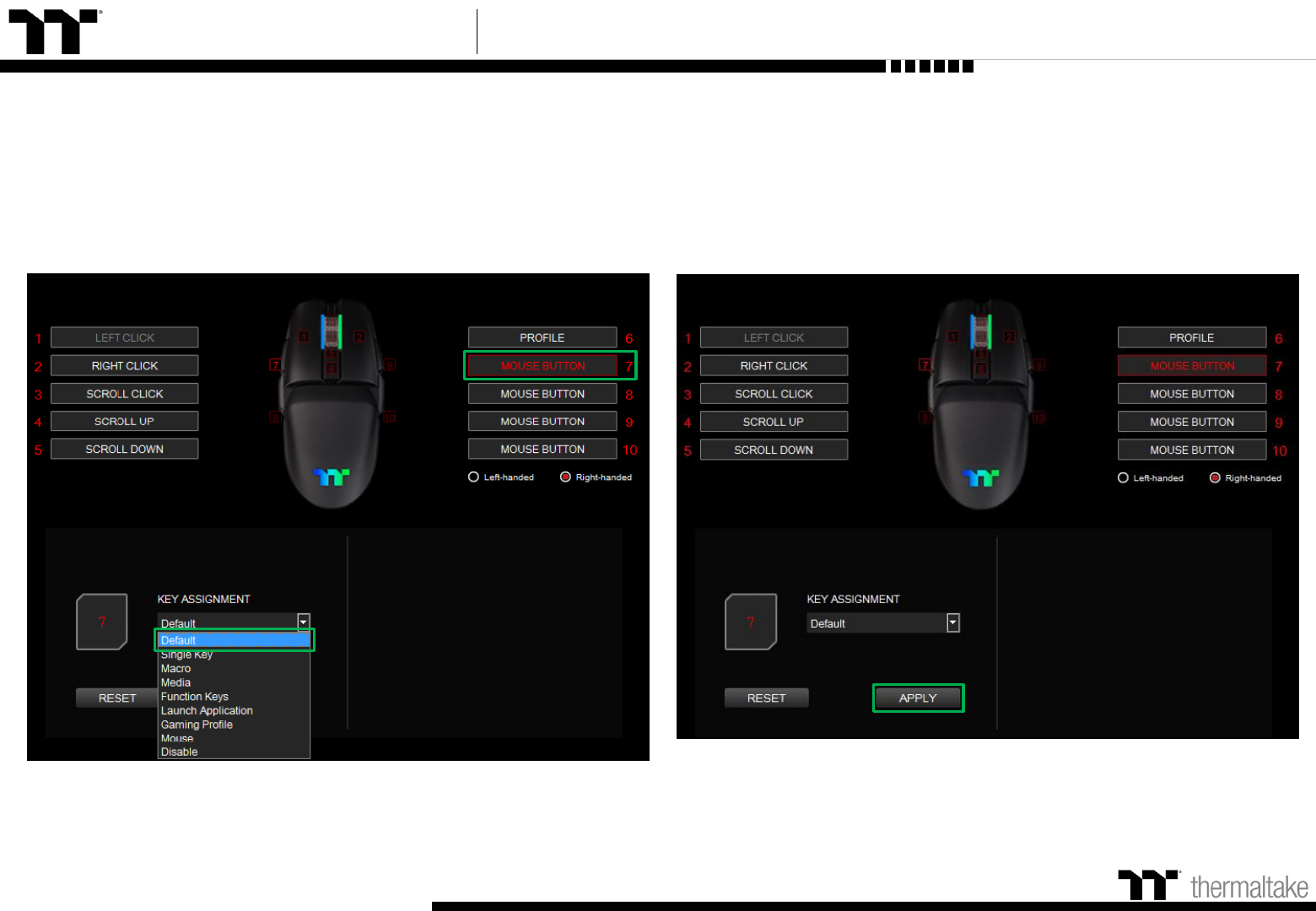Click glowing TT logo on right mouse image
Screen dimensions: 1316x911
pos(980,478)
